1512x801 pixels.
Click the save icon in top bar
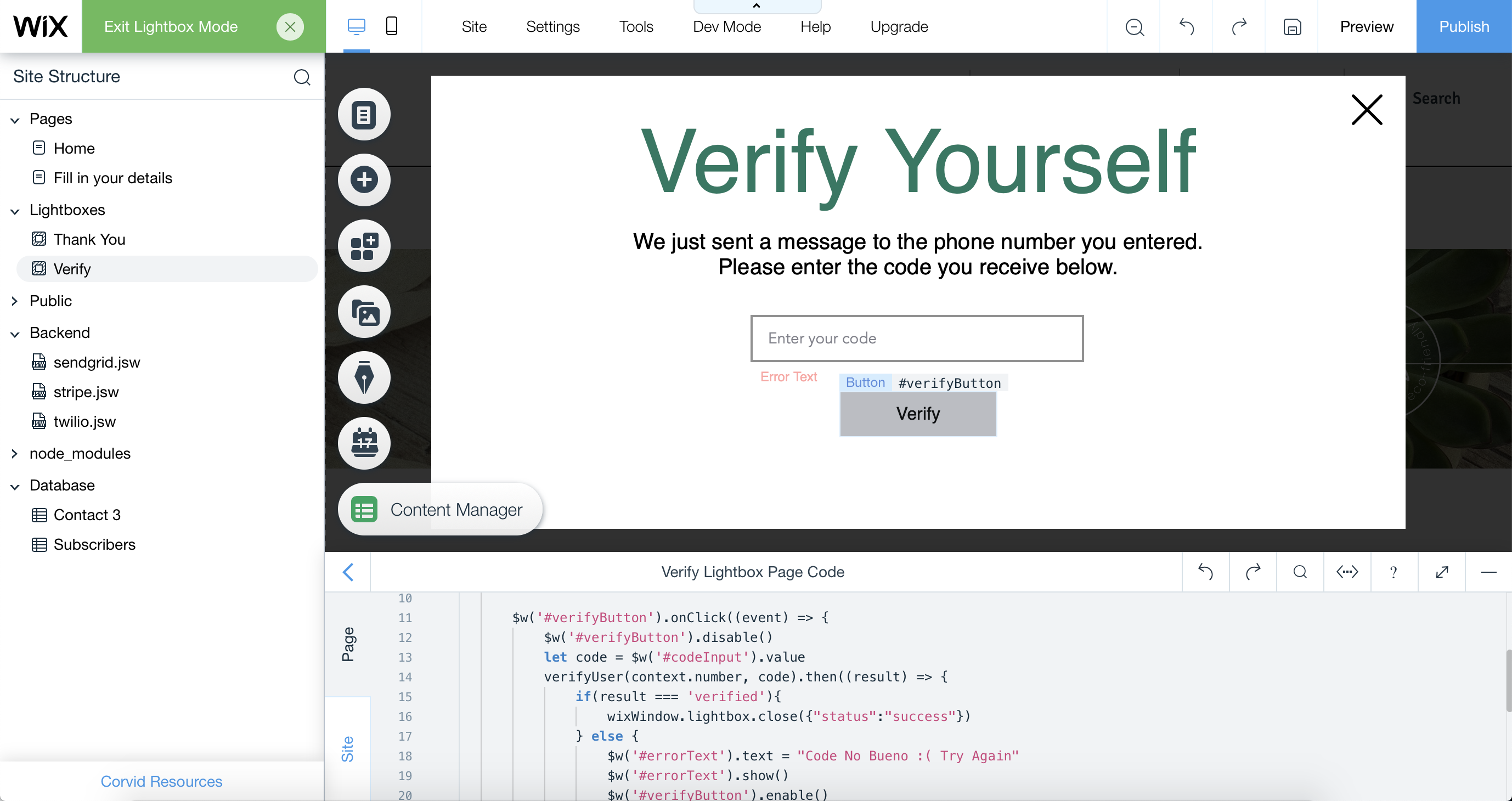pyautogui.click(x=1292, y=27)
